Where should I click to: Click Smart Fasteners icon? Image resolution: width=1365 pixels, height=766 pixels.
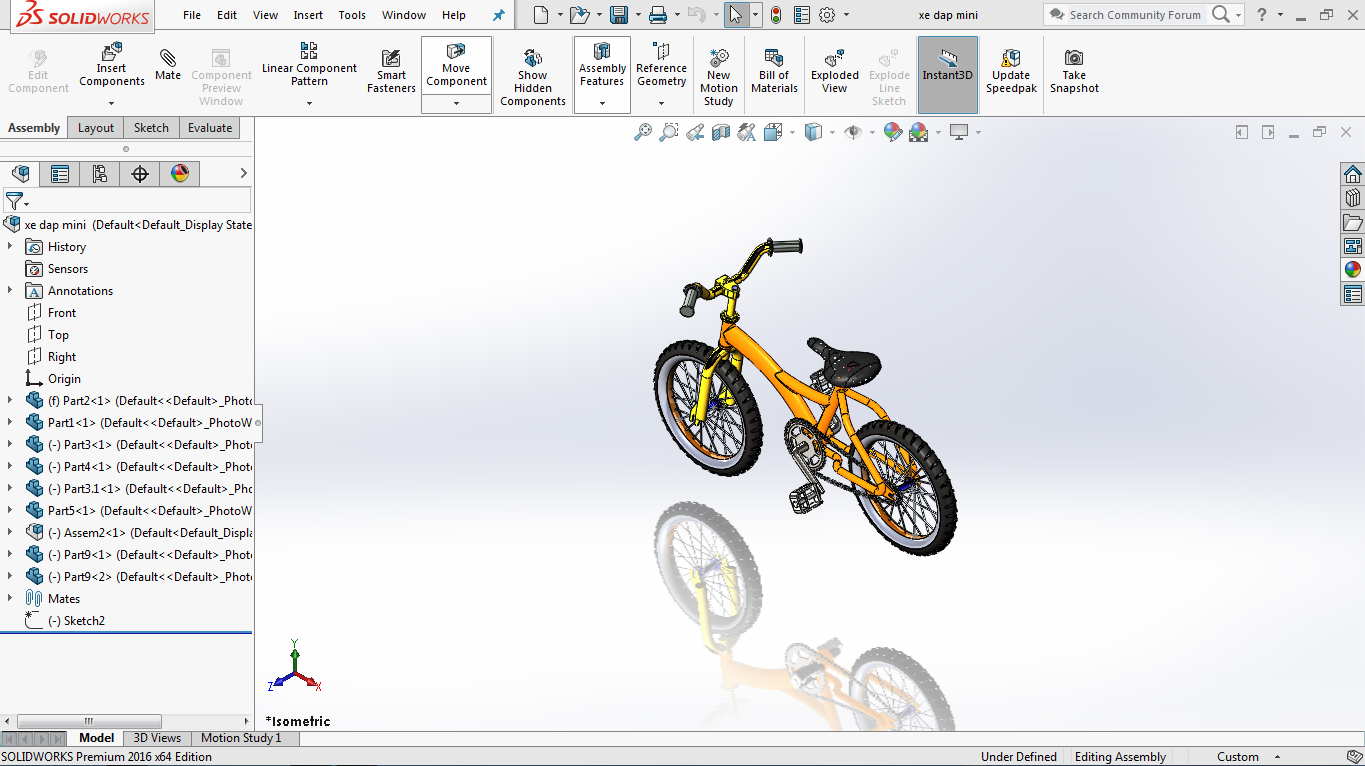pyautogui.click(x=391, y=71)
